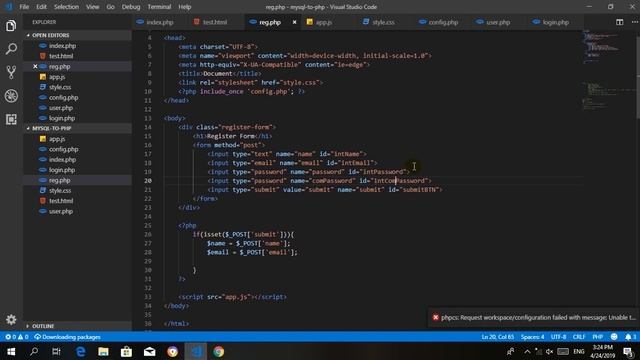Switch to the test.html editor tab
Screen dimensions: 640x360
[214, 22]
